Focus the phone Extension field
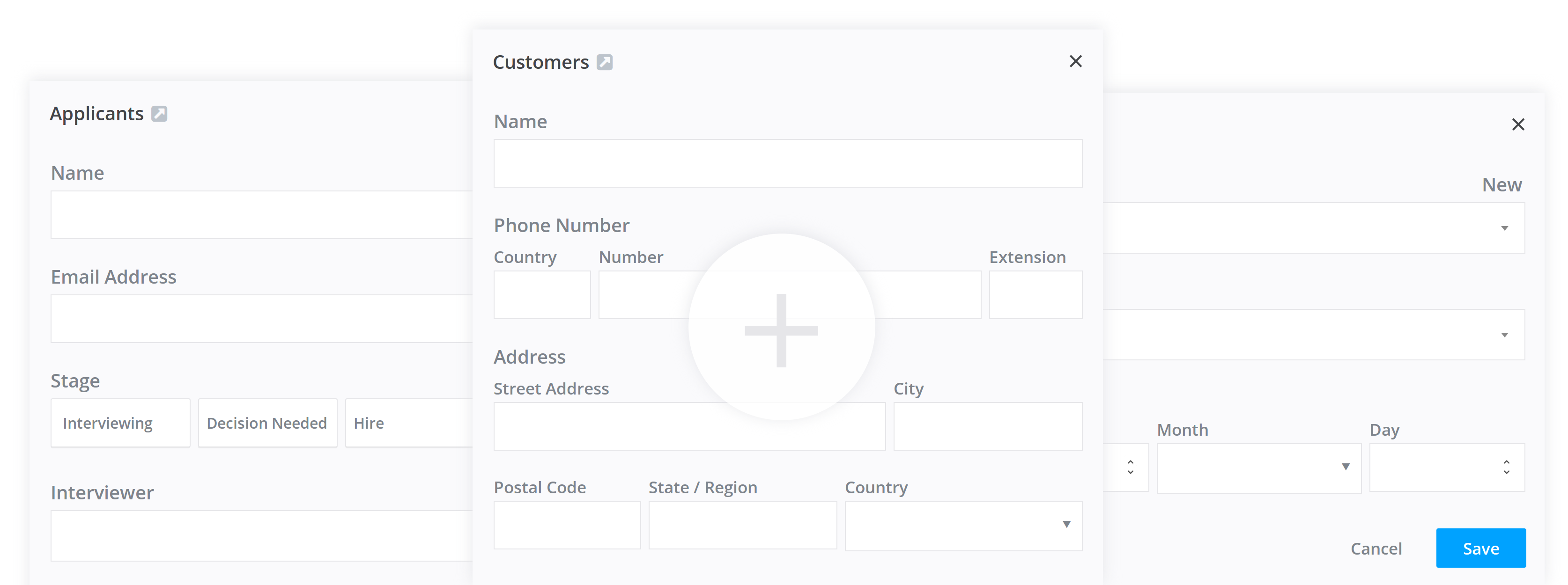The image size is (1568, 585). 1035,295
